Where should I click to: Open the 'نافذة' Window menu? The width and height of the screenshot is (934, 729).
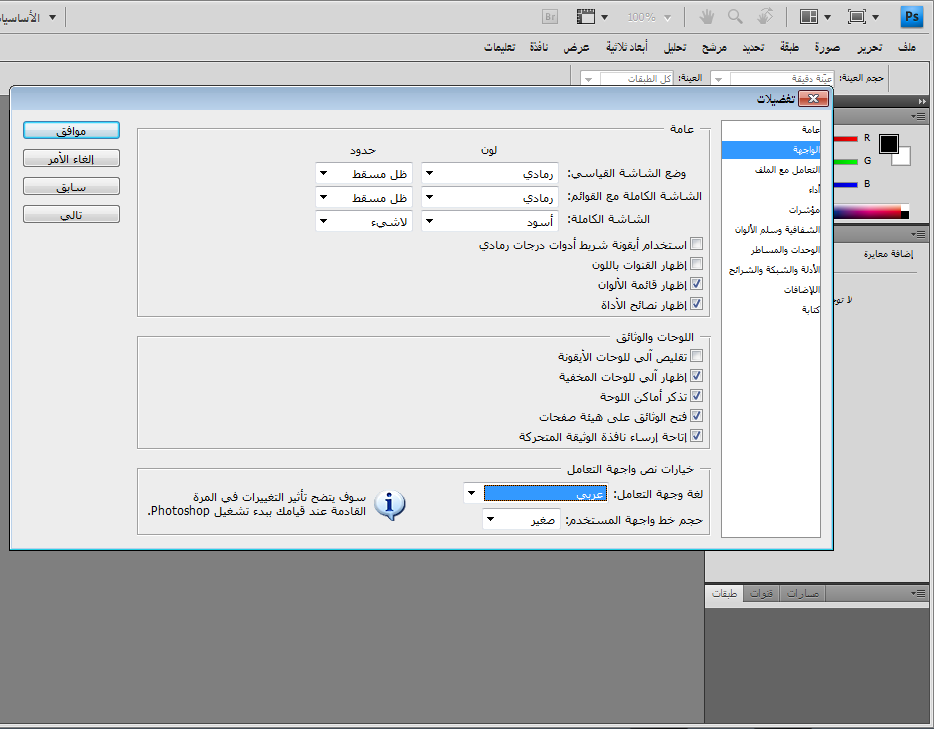[x=539, y=47]
